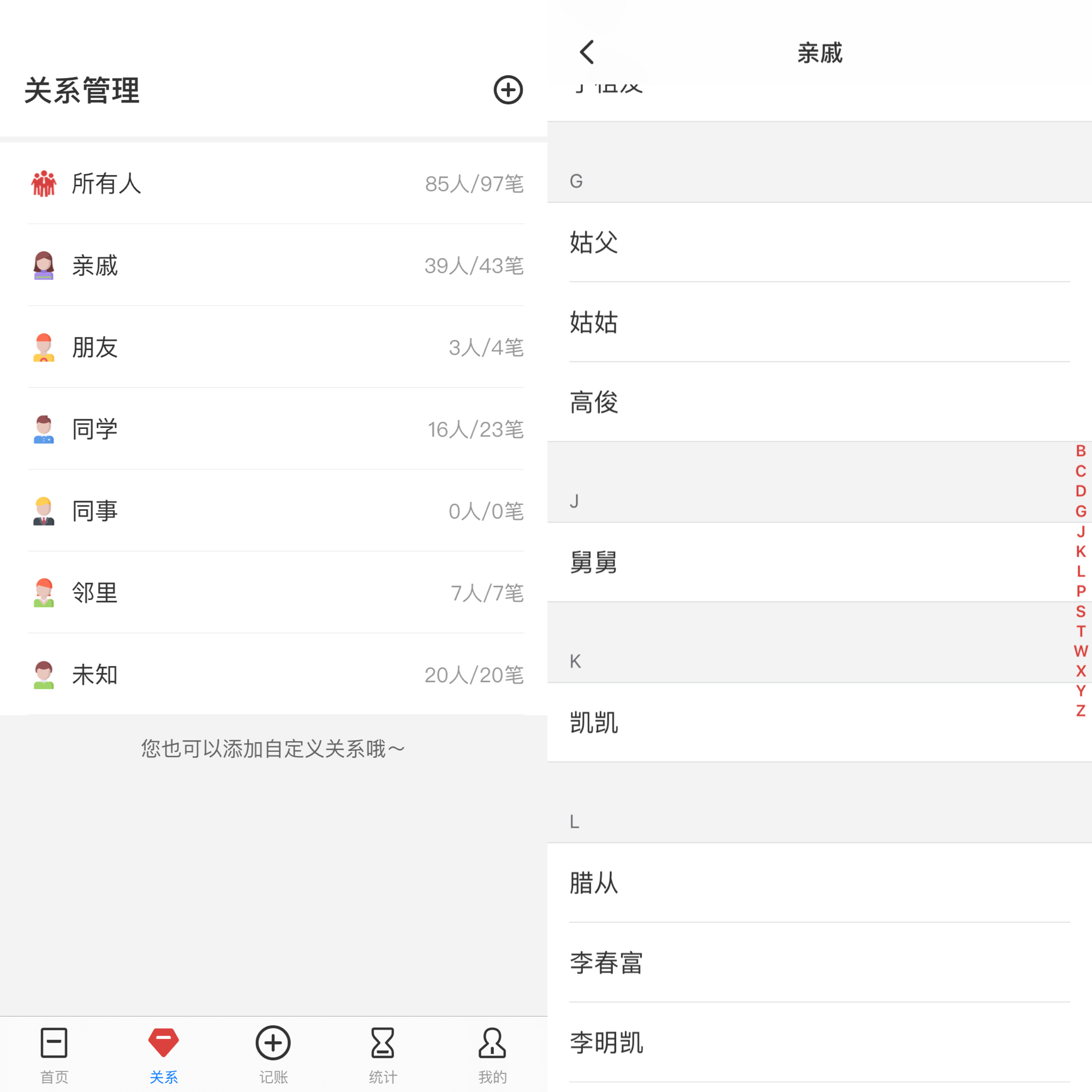Switch to the 统计 statistics tab
Image resolution: width=1092 pixels, height=1092 pixels.
pyautogui.click(x=383, y=1055)
